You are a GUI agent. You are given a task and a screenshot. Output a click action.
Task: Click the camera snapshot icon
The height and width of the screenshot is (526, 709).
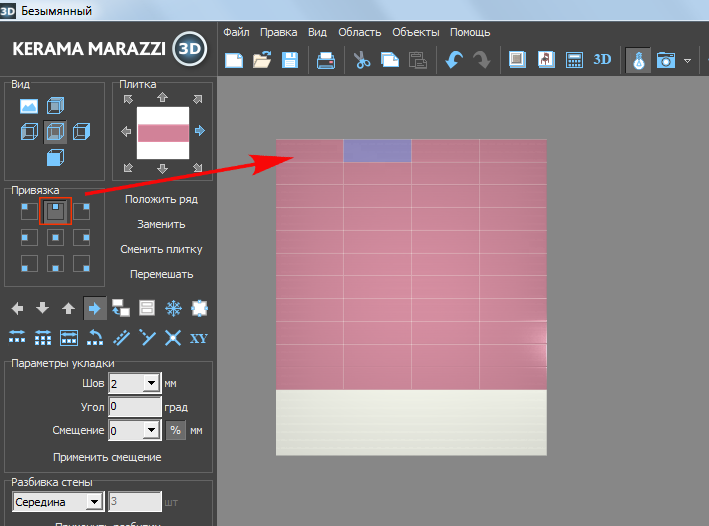[665, 60]
